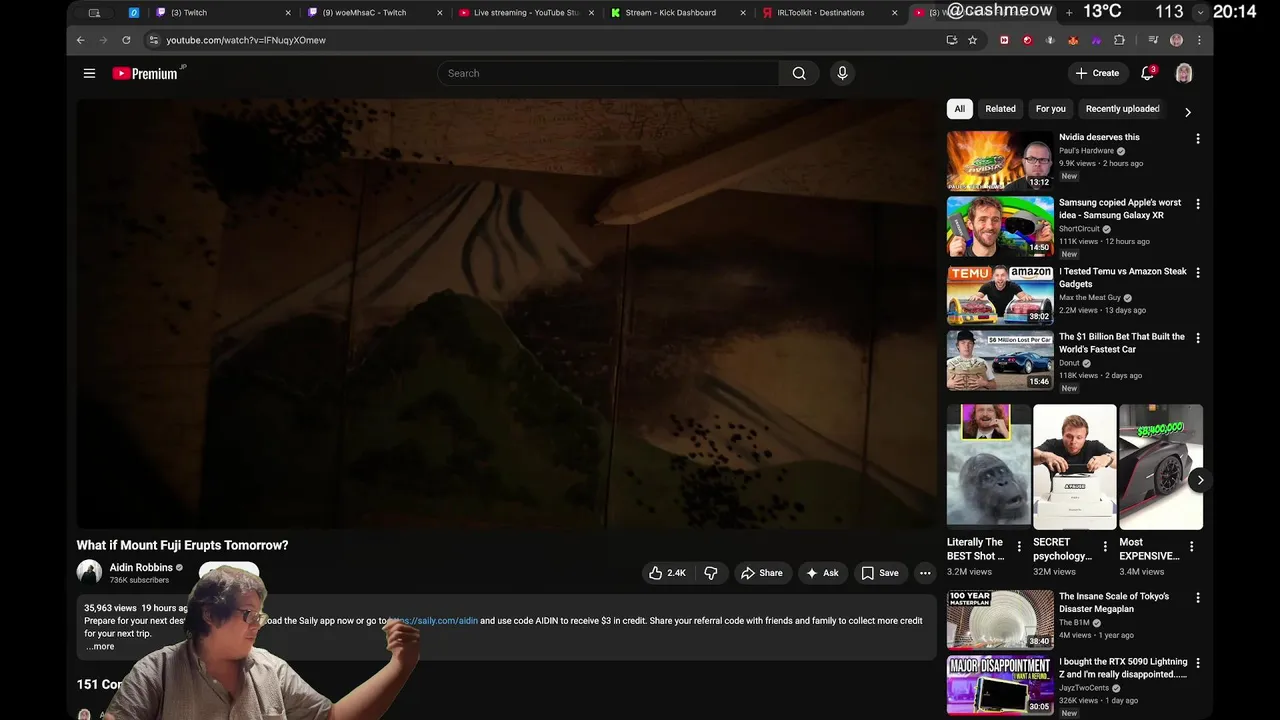The width and height of the screenshot is (1280, 720).
Task: Click the Share button
Action: [761, 573]
